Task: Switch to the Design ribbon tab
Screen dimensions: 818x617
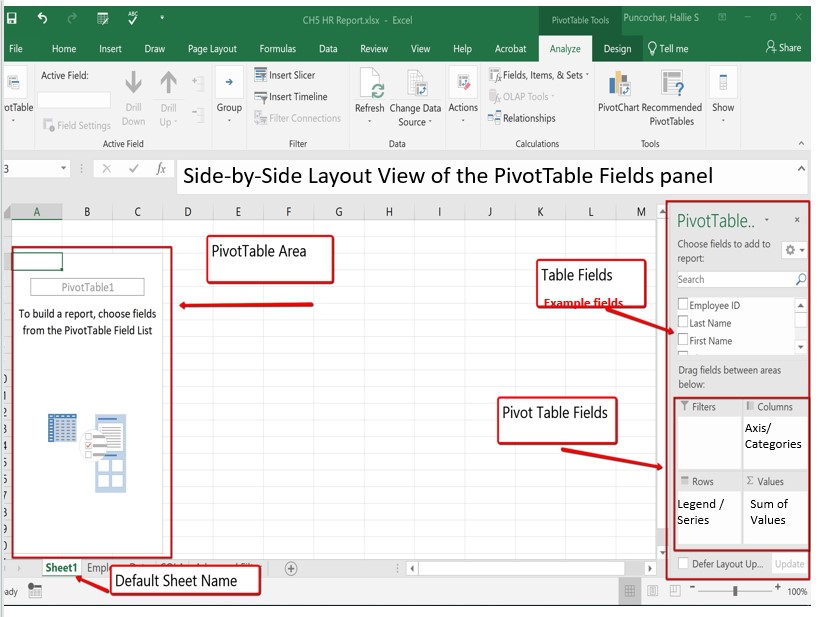Action: [x=618, y=48]
